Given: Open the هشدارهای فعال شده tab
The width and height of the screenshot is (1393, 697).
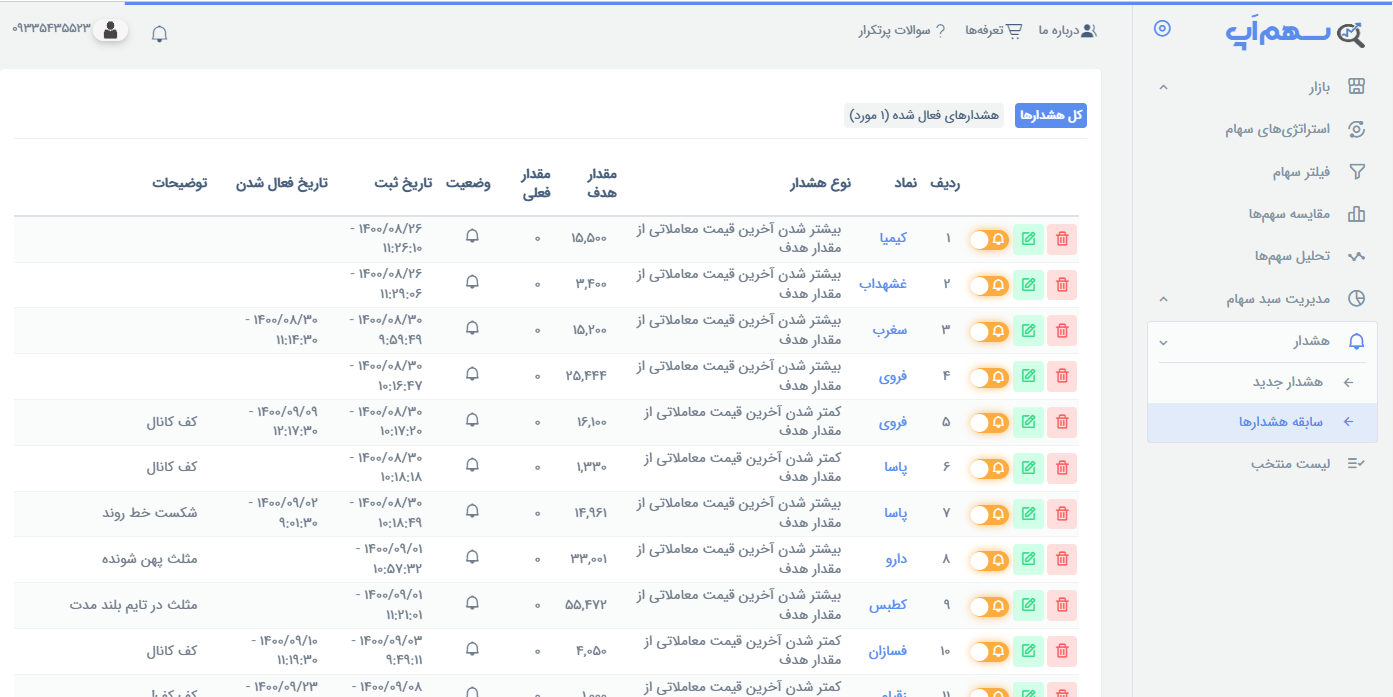Looking at the screenshot, I should pyautogui.click(x=924, y=116).
